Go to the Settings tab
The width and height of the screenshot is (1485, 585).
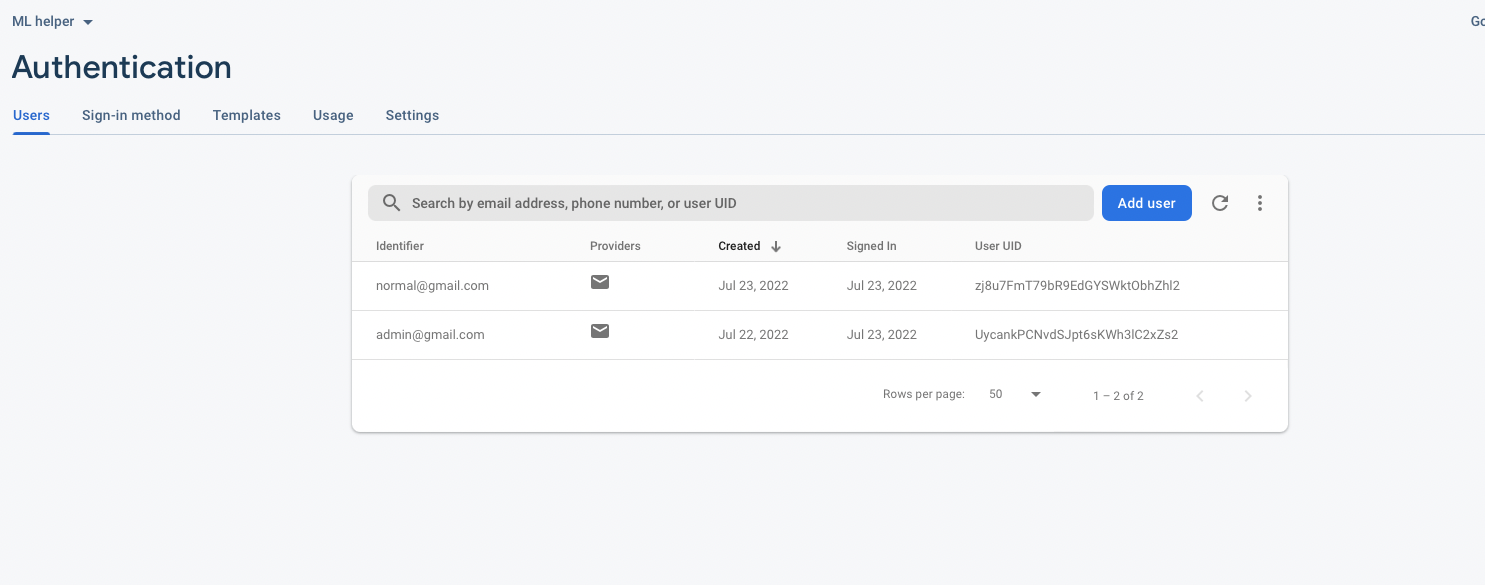(x=412, y=115)
